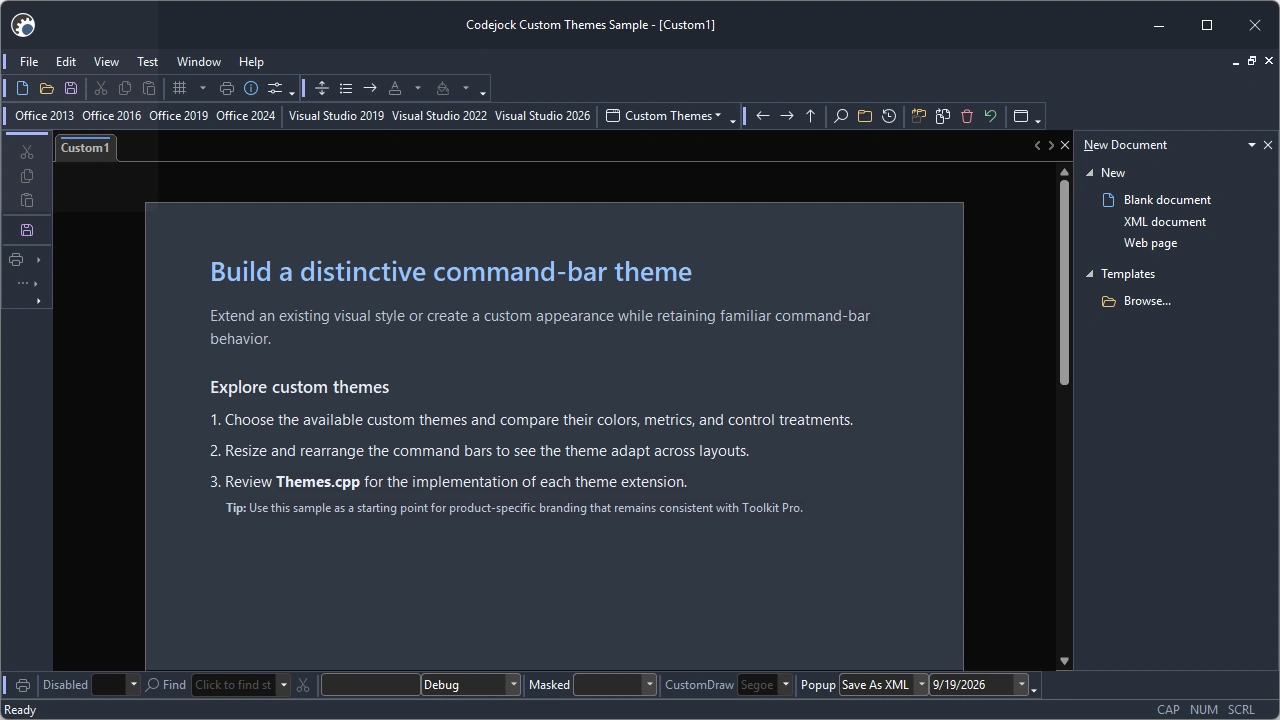1280x720 pixels.
Task: Click the New document icon in the toolbar
Action: [x=22, y=88]
